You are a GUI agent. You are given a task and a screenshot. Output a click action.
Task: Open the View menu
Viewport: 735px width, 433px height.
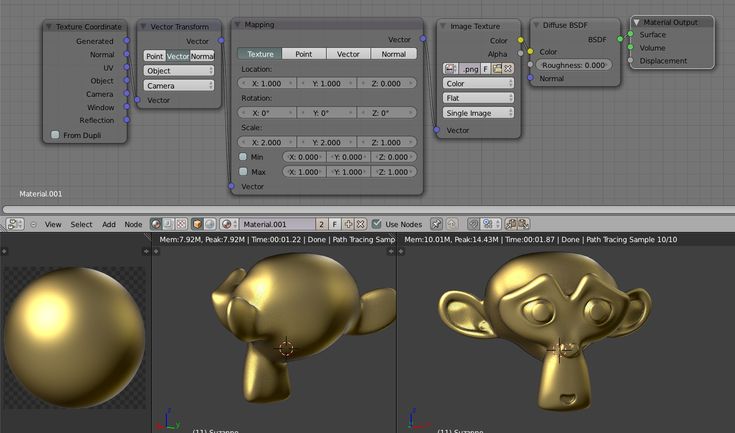[x=53, y=224]
